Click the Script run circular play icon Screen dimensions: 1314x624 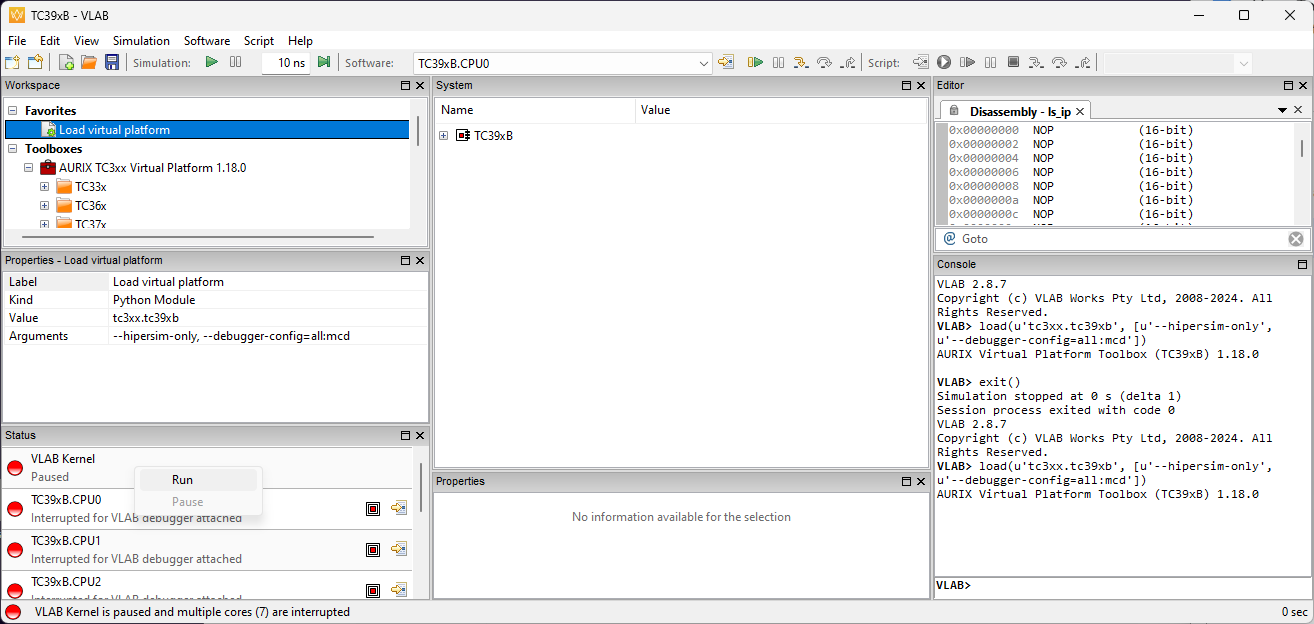pyautogui.click(x=943, y=62)
